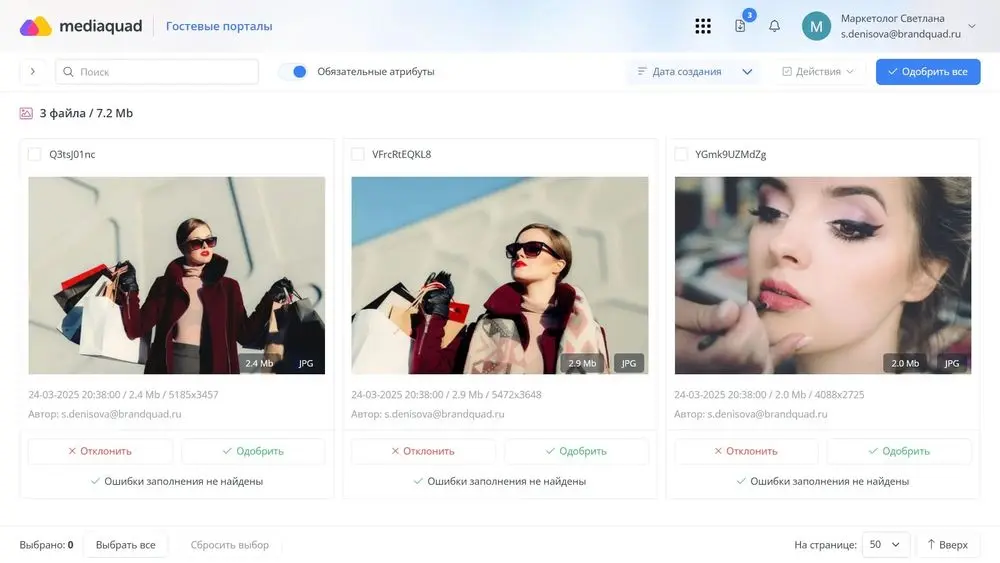Image resolution: width=1000 pixels, height=563 pixels.
Task: Reject file YGmk9UZMdZg with 'Отклонить'
Action: pyautogui.click(x=746, y=451)
